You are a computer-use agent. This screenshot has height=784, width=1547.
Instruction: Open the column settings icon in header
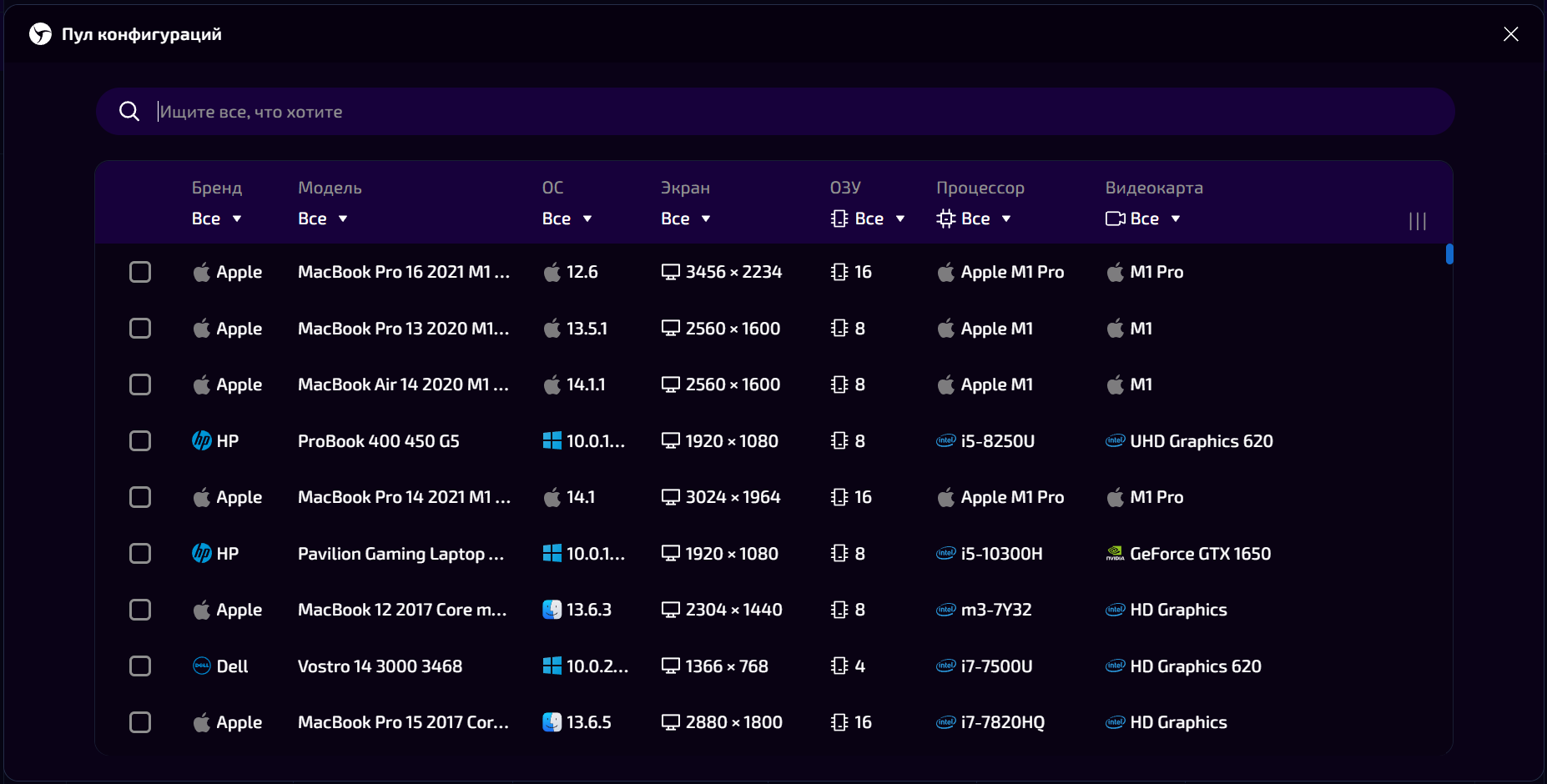[1418, 221]
